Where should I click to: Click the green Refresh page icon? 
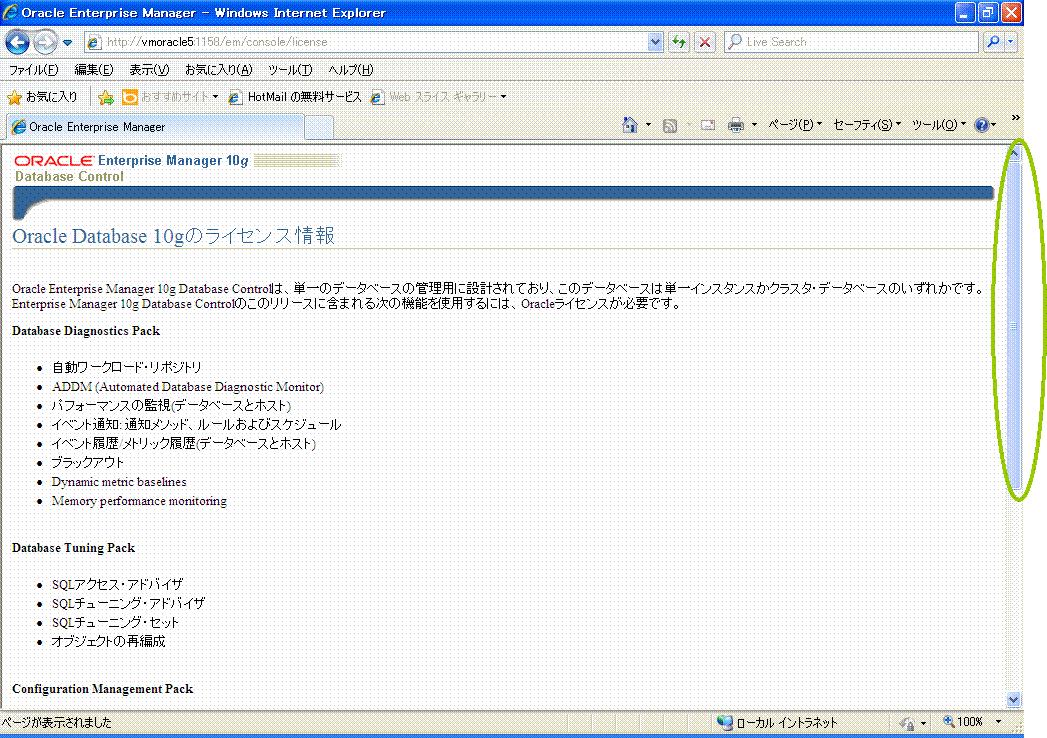[x=679, y=42]
